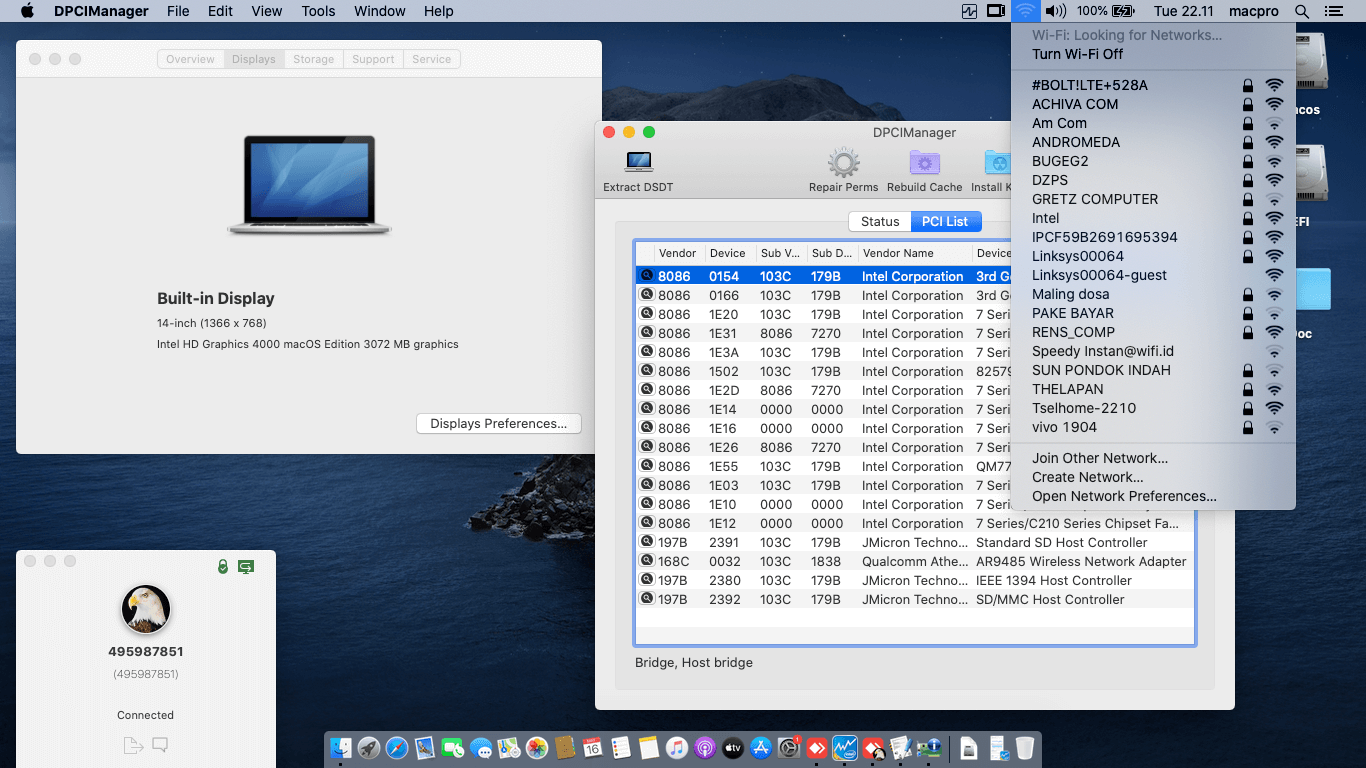1366x768 pixels.
Task: Choose Create Network...
Action: [x=1153, y=477]
